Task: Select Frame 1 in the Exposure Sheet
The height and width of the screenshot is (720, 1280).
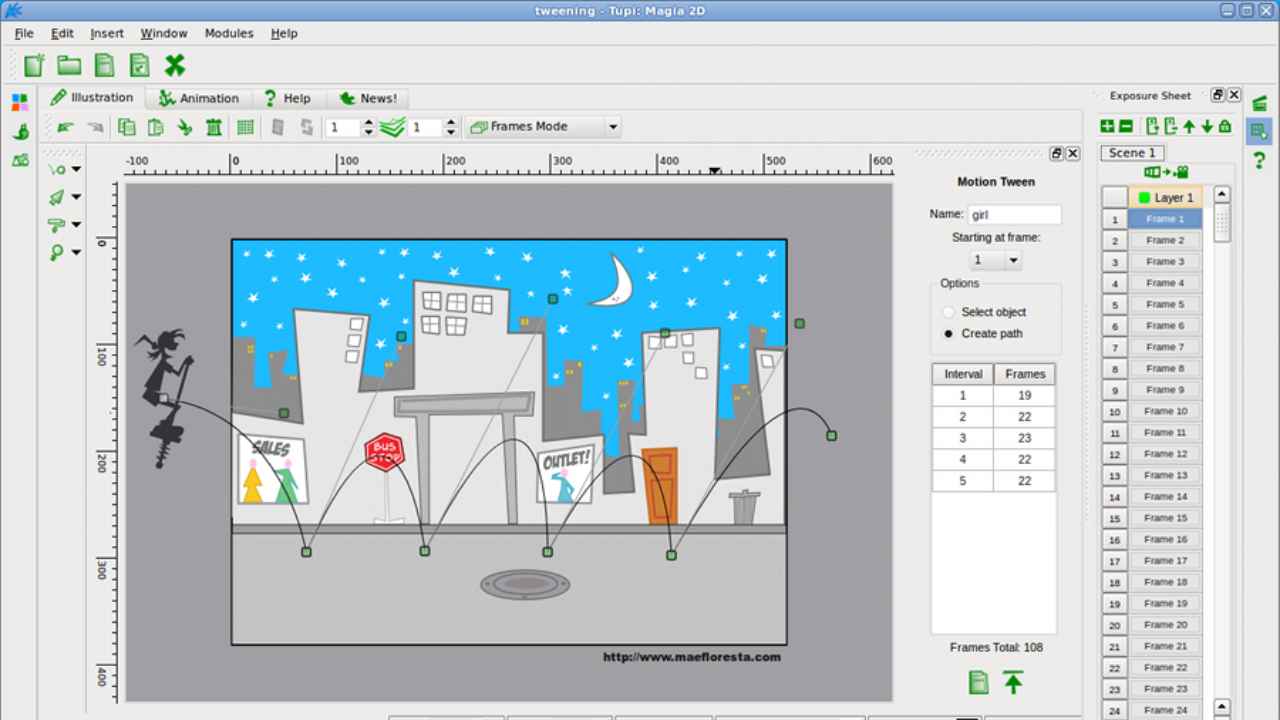Action: pyautogui.click(x=1165, y=219)
